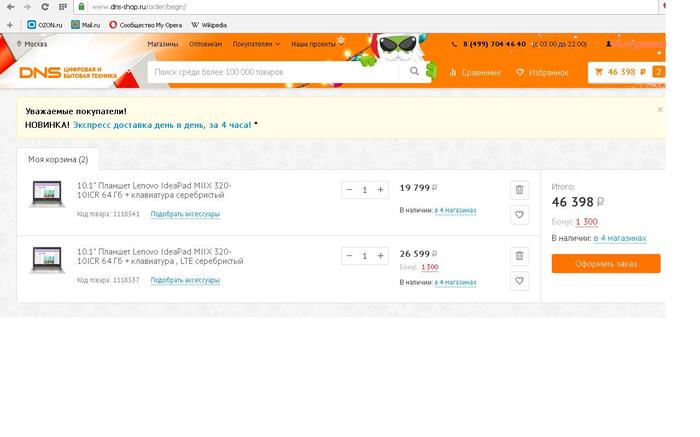Click bonus 1 300 in Итого summary
The height and width of the screenshot is (437, 700).
click(587, 221)
